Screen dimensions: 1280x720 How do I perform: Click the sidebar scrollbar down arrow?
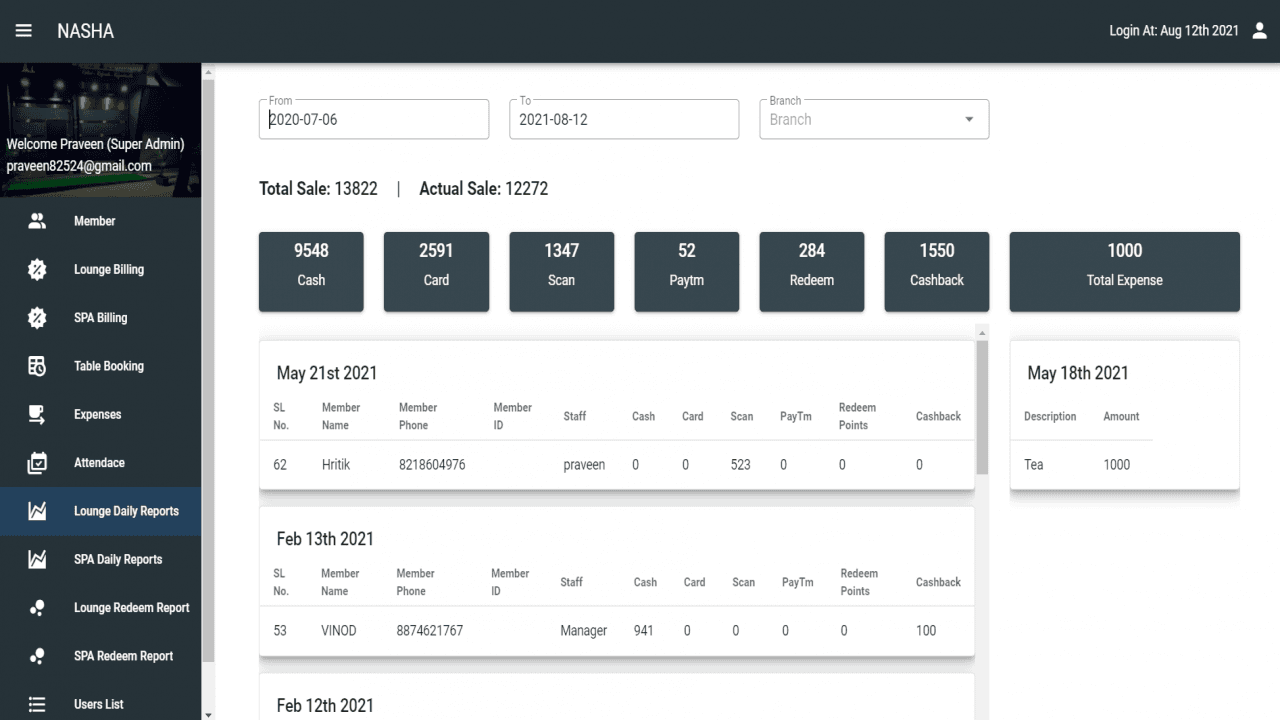[x=208, y=714]
